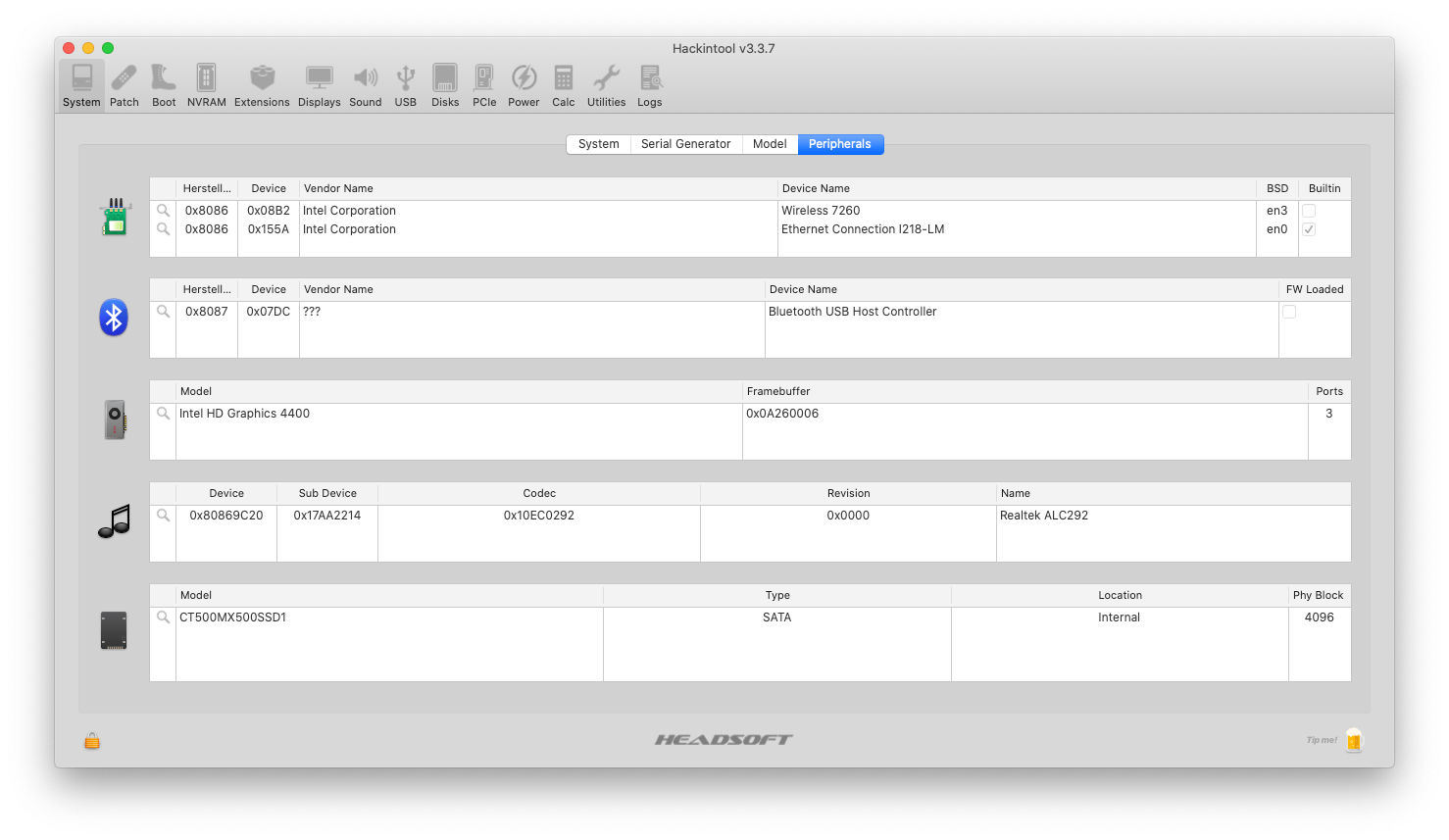Screen dimensions: 1449x840
Task: Open the Patch toolbar section
Action: tap(124, 85)
